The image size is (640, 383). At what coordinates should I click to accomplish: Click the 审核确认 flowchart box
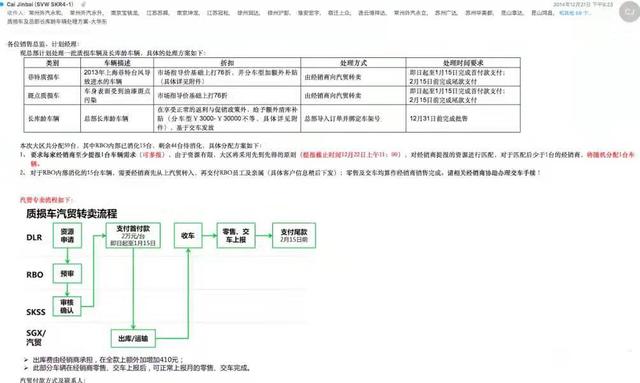[x=67, y=306]
